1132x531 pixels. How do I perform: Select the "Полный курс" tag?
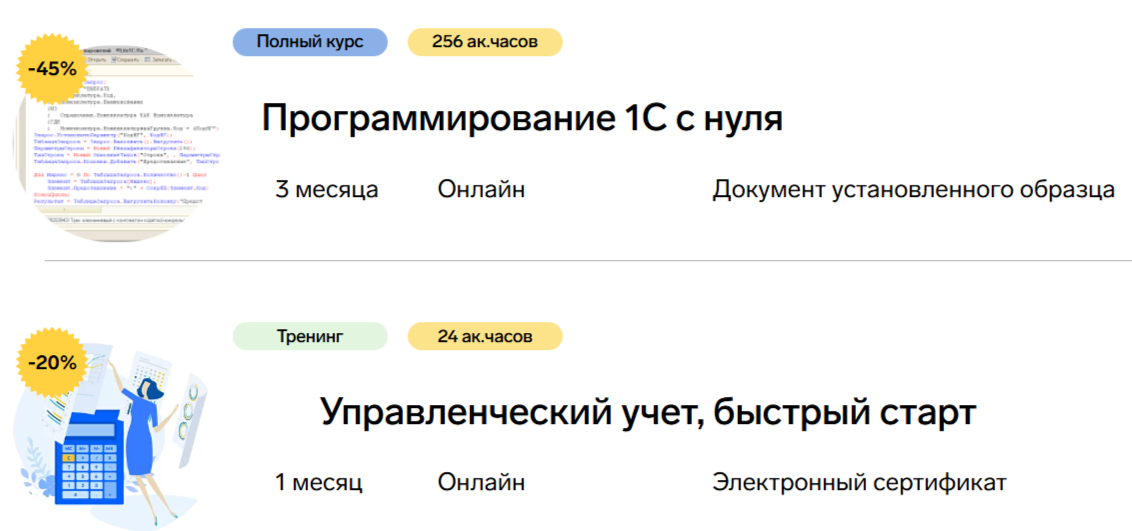coord(309,42)
